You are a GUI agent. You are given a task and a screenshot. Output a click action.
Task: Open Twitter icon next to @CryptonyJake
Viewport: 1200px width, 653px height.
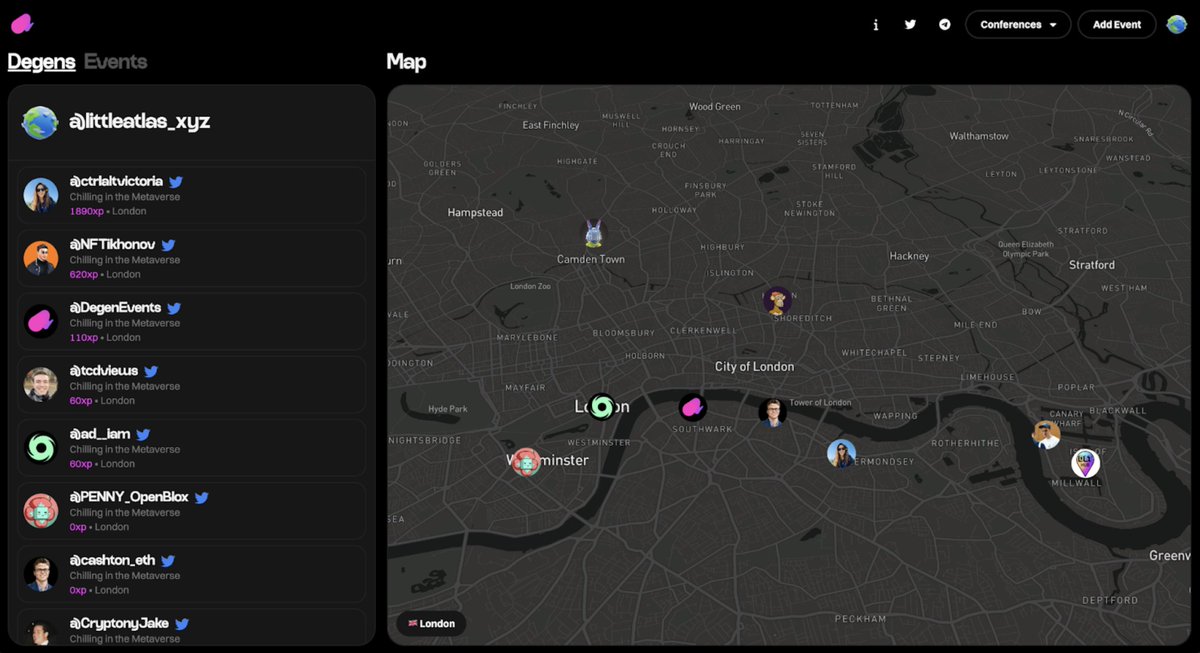[x=182, y=624]
